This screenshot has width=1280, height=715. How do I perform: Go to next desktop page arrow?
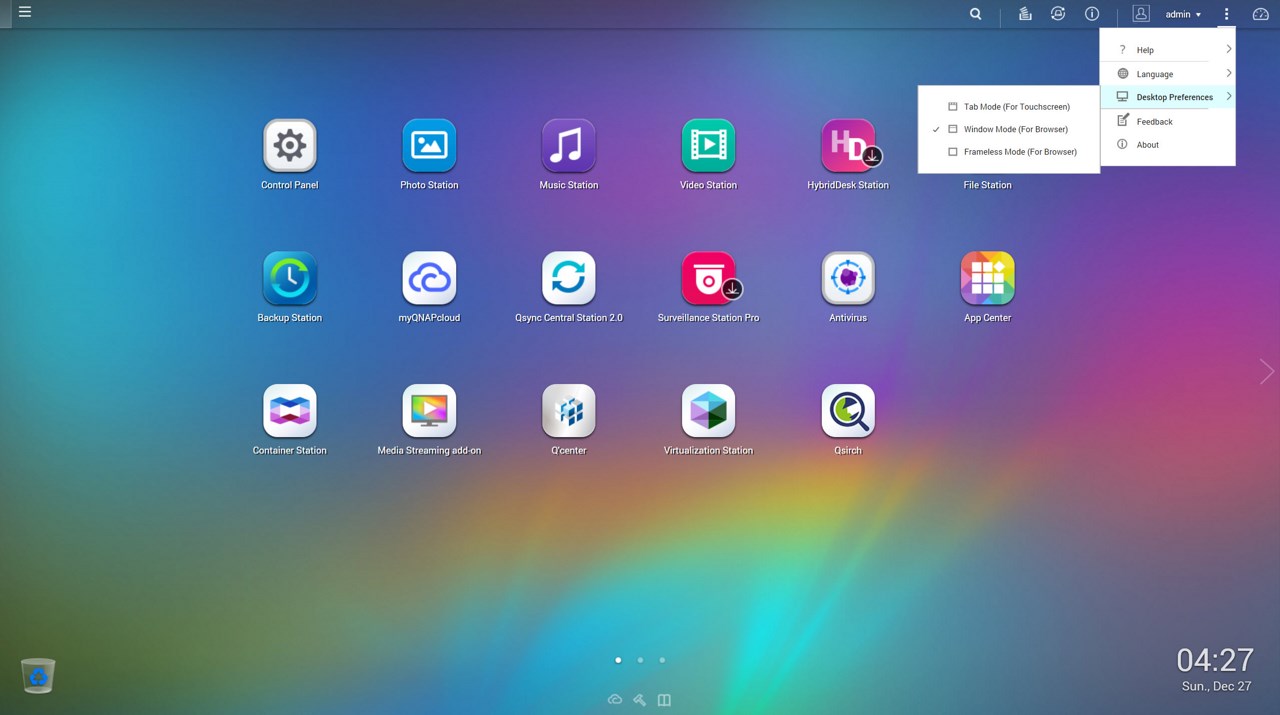coord(1267,371)
